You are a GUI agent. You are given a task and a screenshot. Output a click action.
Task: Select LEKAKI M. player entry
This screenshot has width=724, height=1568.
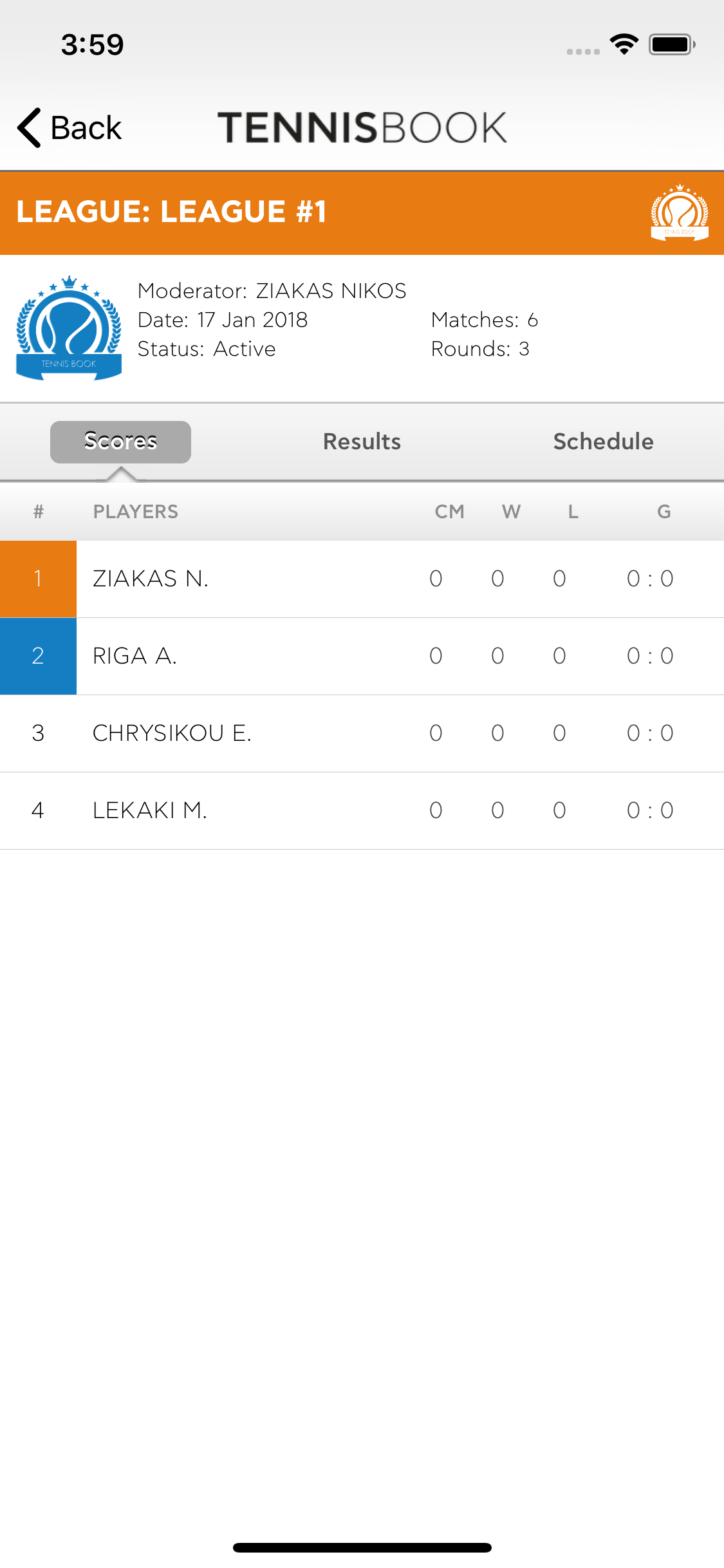(362, 810)
